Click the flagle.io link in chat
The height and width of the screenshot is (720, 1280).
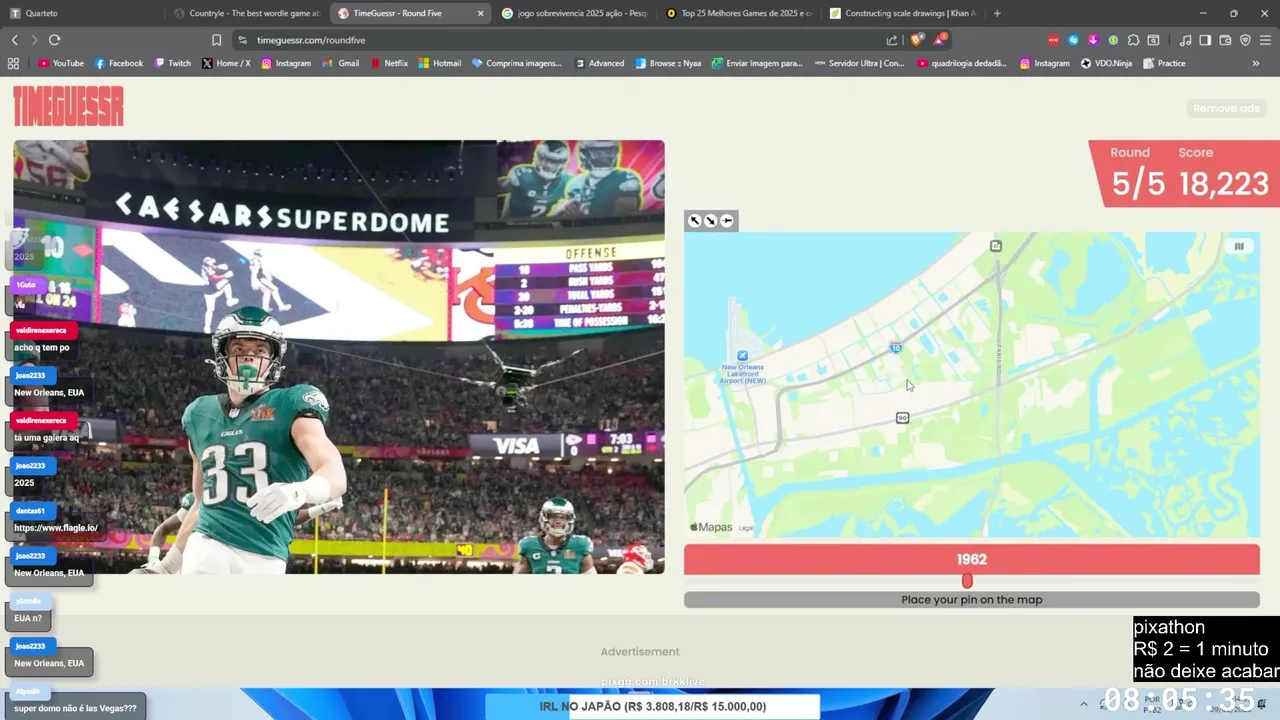[56, 528]
